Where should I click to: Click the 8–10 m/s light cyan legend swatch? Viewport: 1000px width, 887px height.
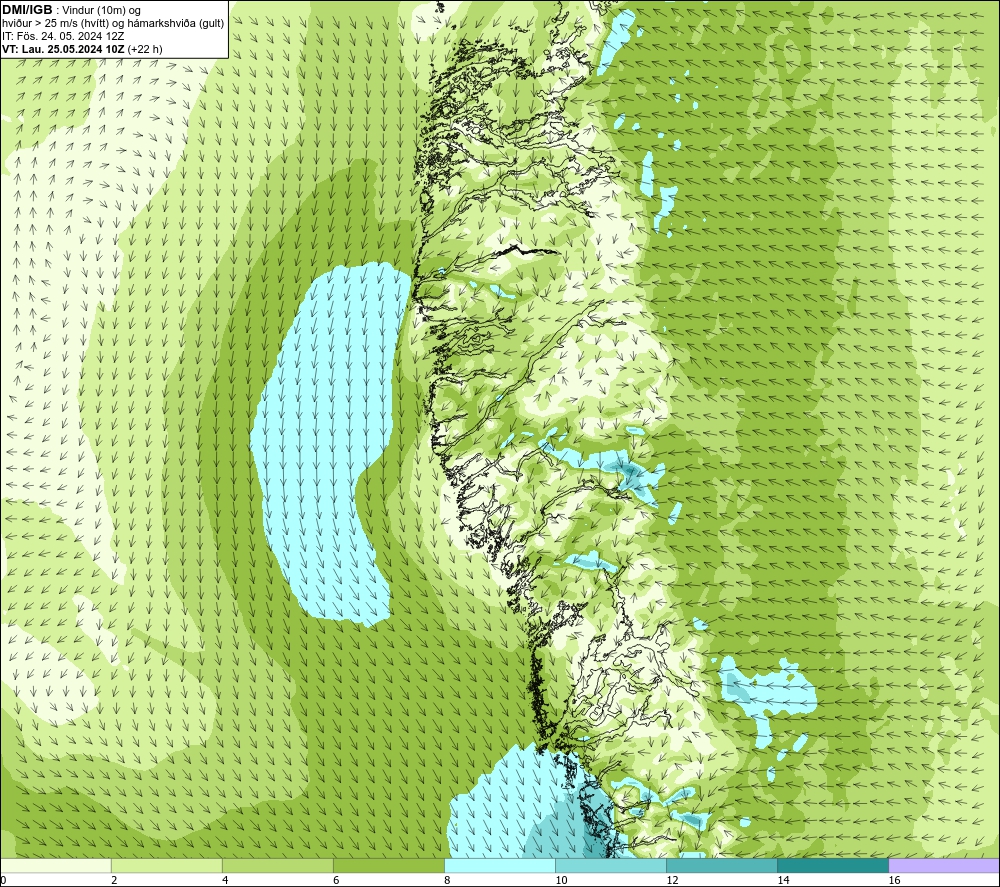click(x=499, y=865)
